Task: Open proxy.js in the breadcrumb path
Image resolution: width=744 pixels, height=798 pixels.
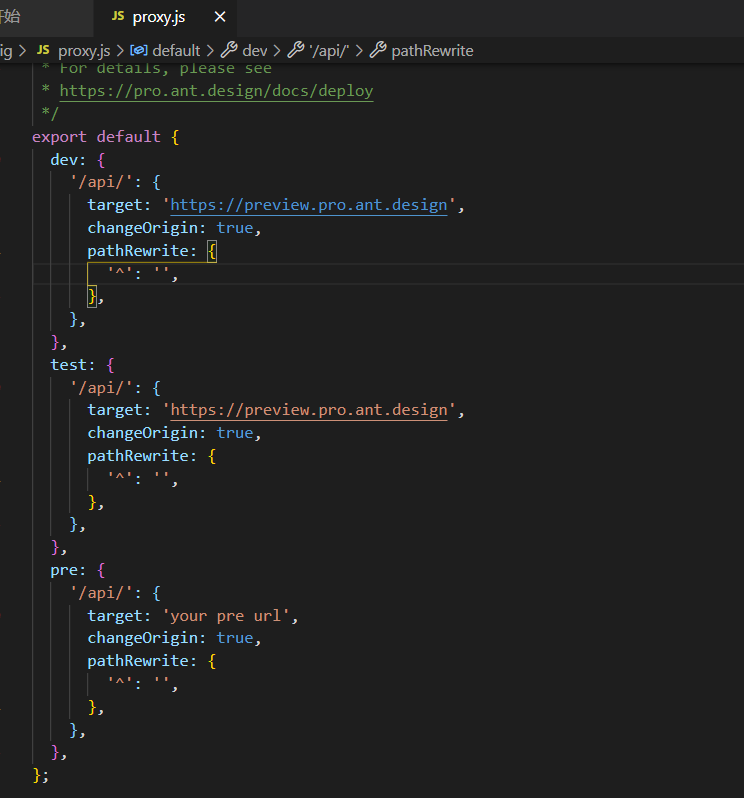Action: tap(84, 51)
